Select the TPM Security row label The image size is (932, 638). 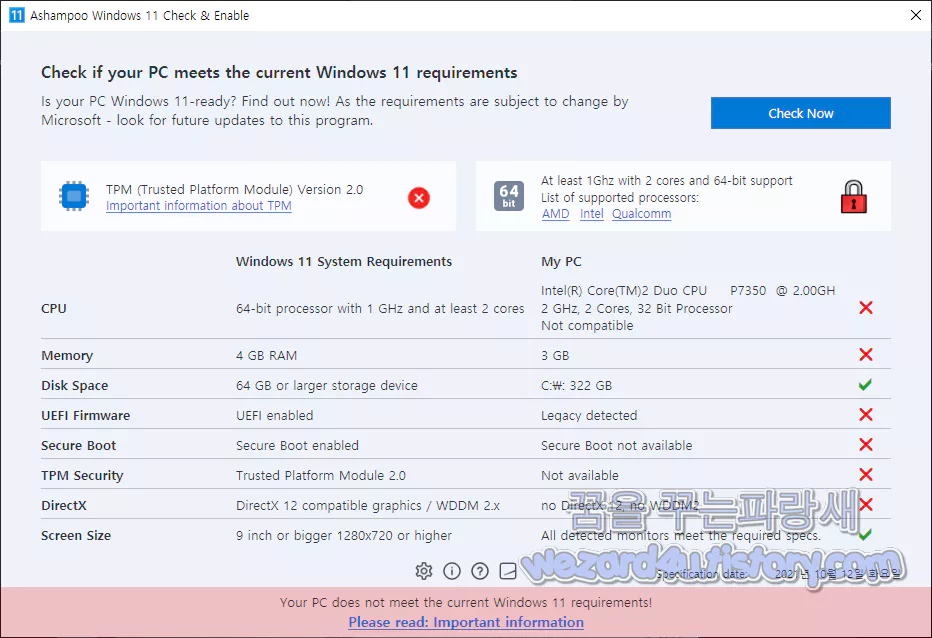tap(82, 476)
